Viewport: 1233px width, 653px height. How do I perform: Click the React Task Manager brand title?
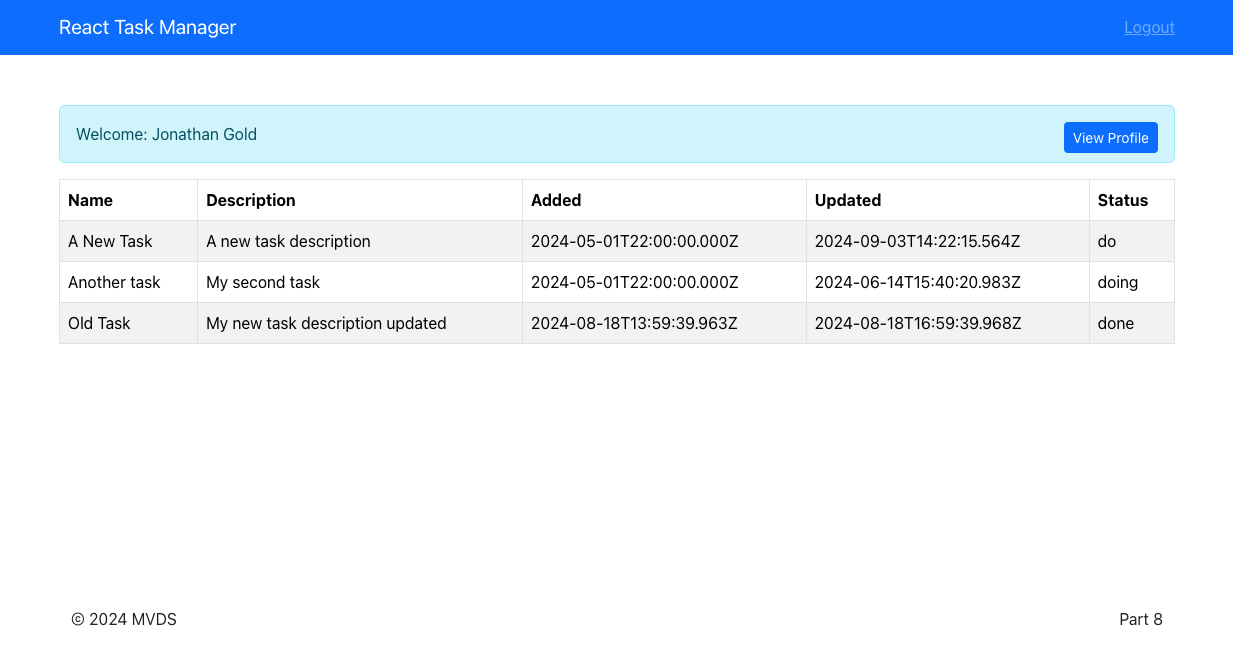(x=147, y=27)
